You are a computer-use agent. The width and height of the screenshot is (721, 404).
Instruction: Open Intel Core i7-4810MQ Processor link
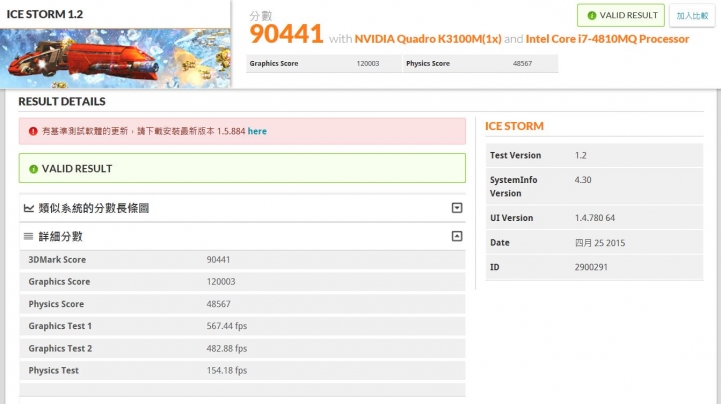[x=607, y=39]
